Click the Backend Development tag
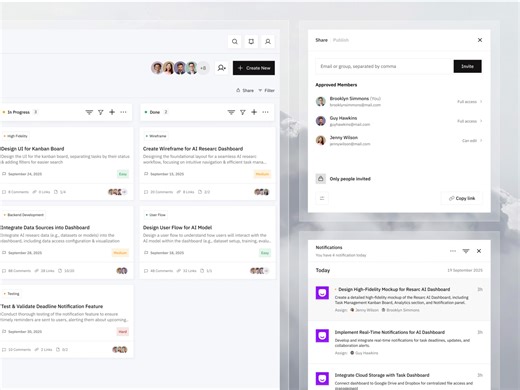The width and height of the screenshot is (520, 390). pos(23,215)
